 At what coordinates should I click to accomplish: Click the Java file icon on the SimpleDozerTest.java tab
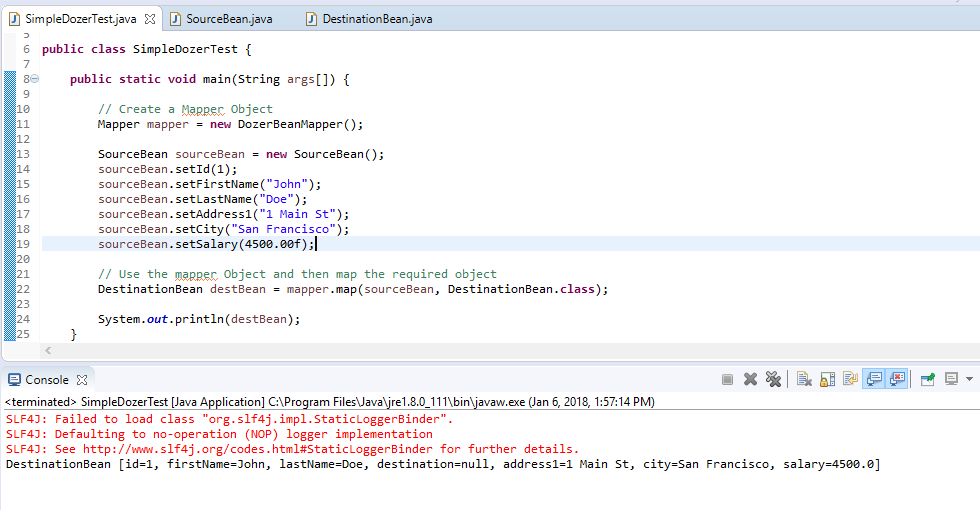click(14, 19)
